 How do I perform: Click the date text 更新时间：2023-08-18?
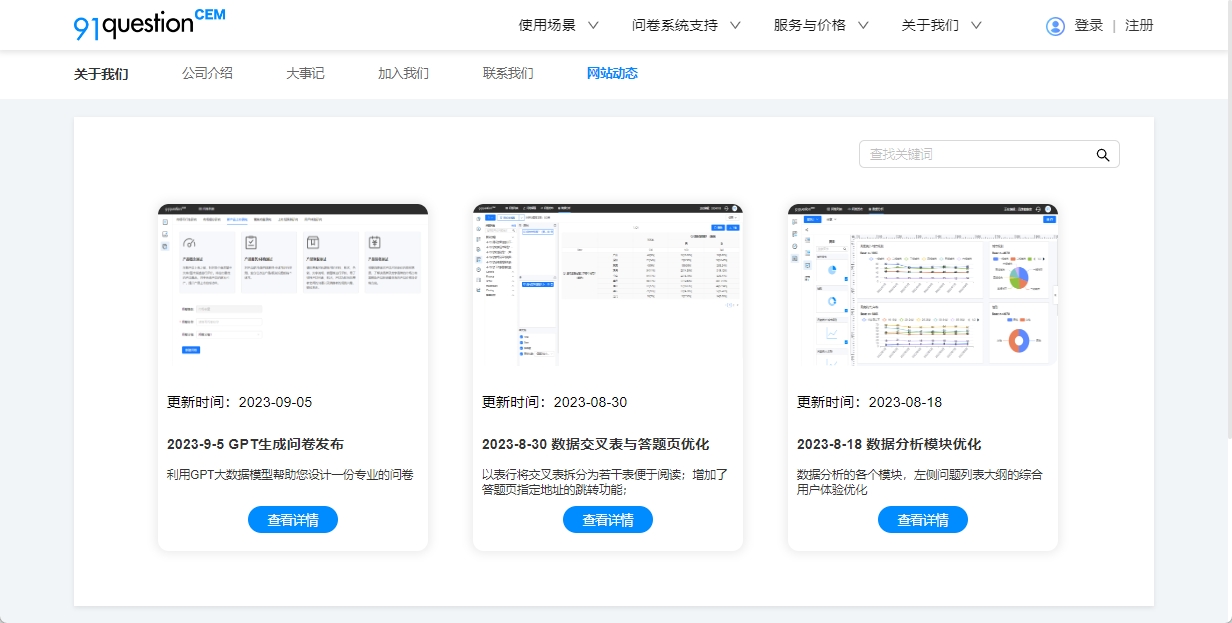[x=869, y=402]
